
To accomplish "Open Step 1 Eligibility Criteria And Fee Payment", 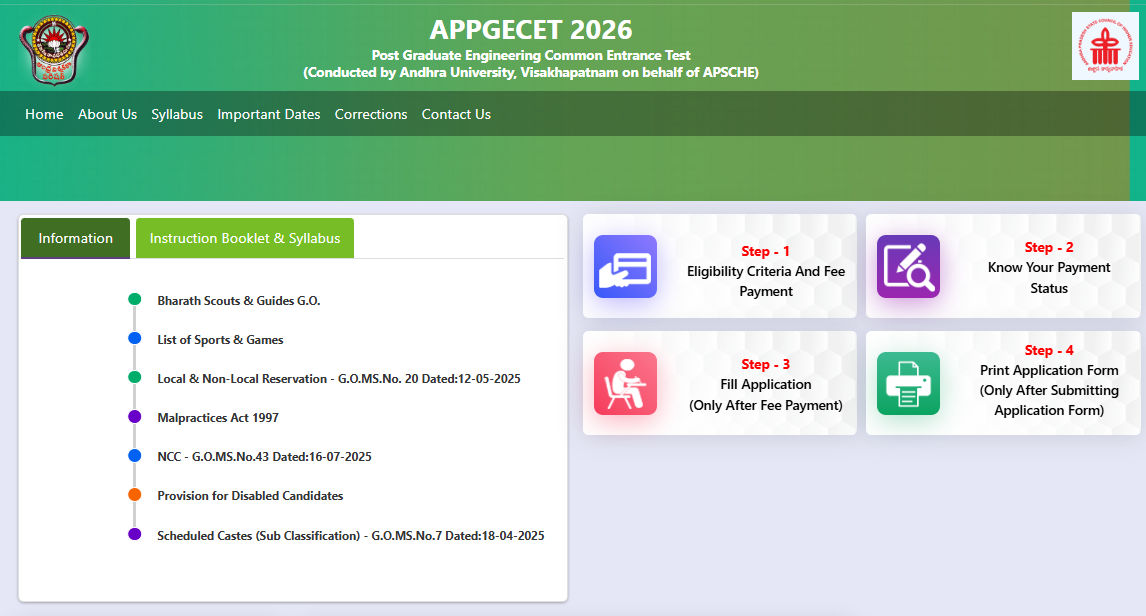I will [719, 266].
